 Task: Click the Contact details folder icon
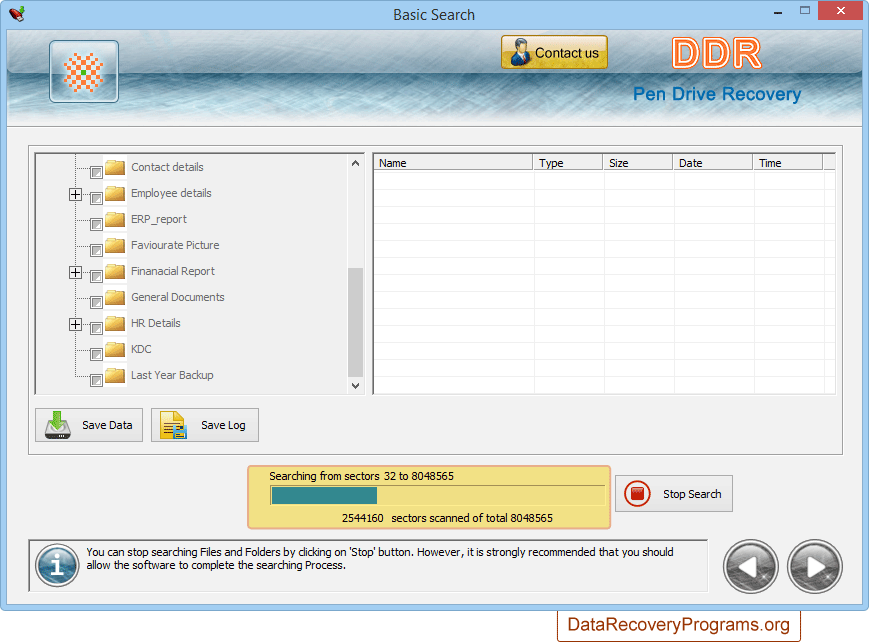click(x=115, y=167)
